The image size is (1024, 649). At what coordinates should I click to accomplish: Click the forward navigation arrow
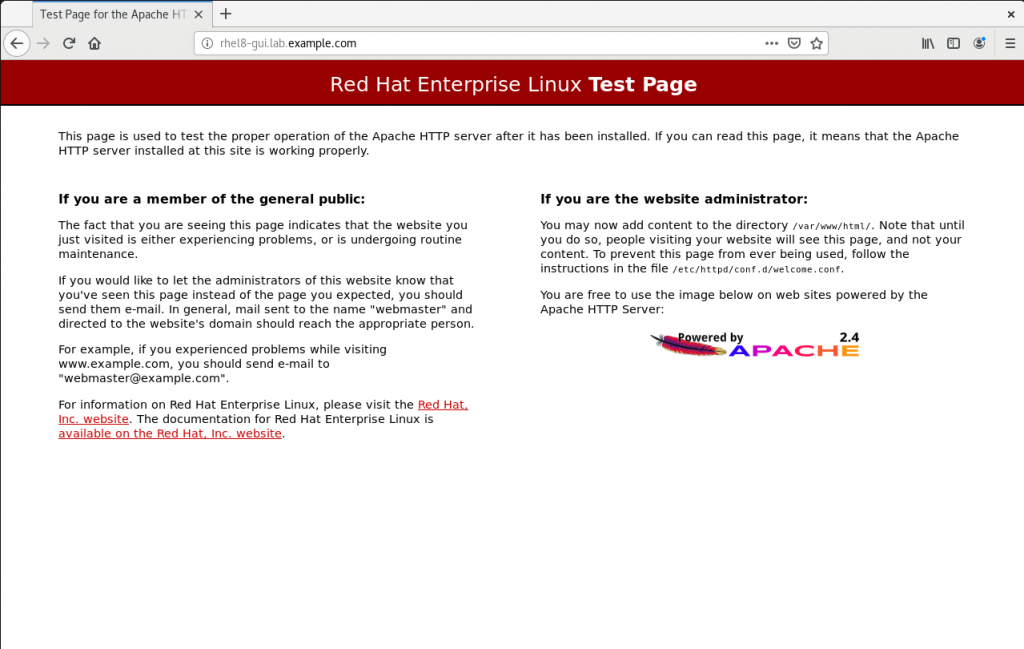43,44
